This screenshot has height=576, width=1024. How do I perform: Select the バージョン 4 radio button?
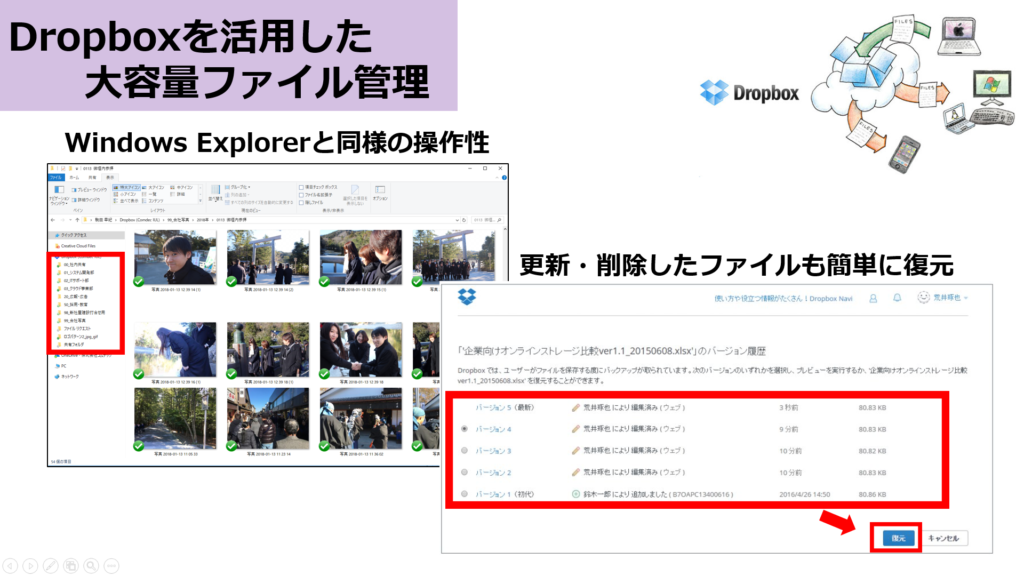point(464,429)
